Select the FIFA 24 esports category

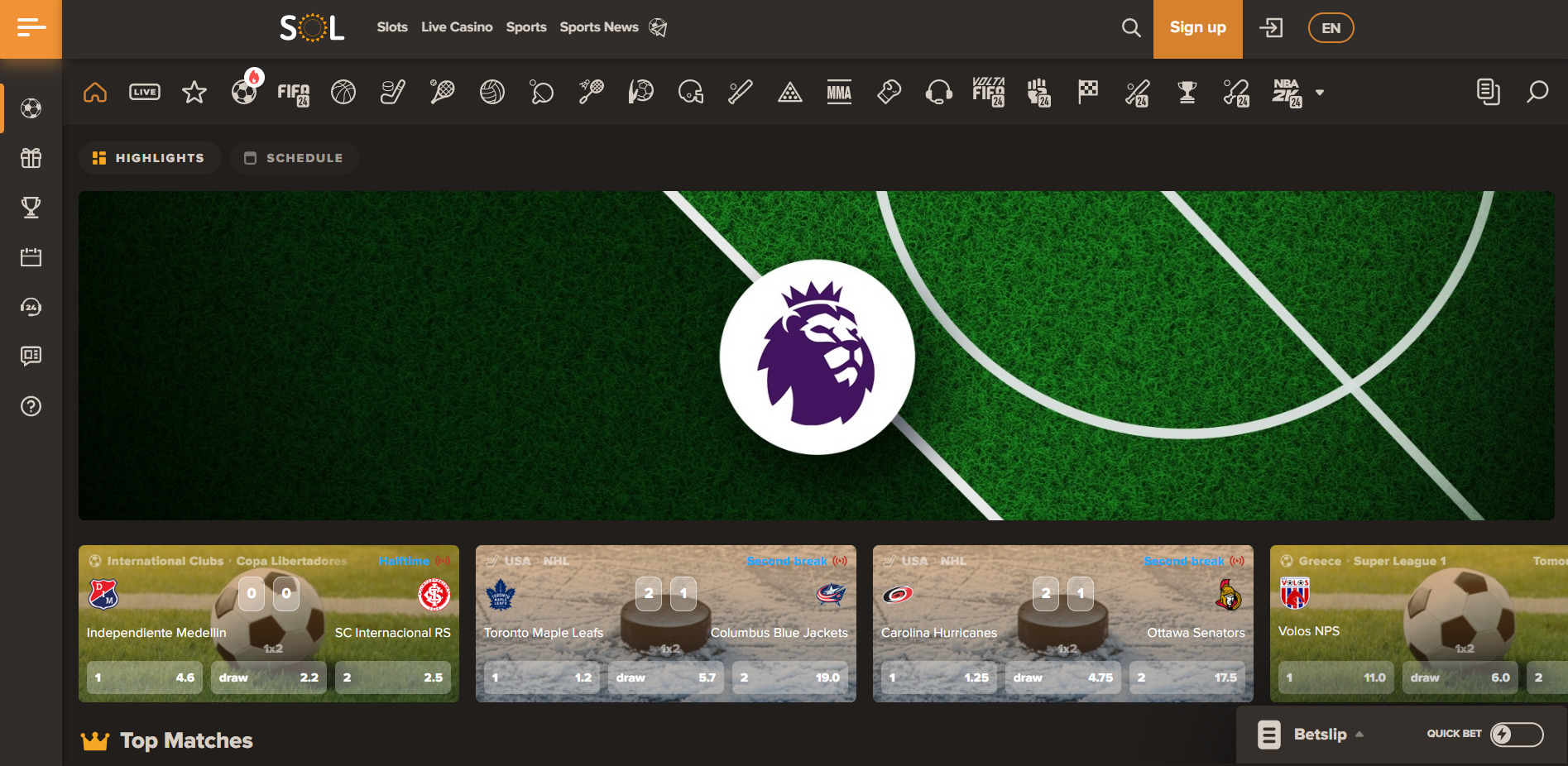tap(294, 93)
